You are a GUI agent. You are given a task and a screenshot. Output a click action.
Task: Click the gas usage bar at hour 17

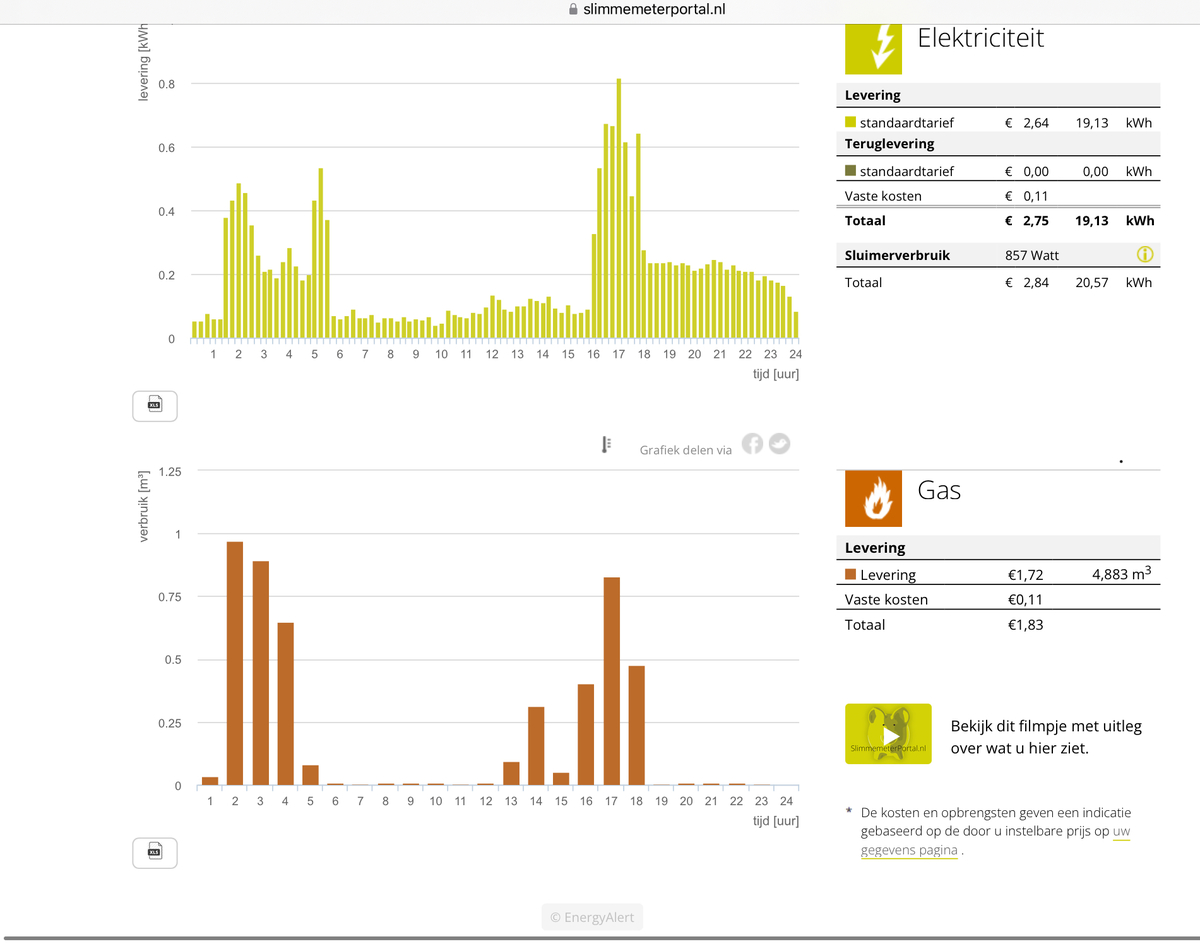[612, 681]
